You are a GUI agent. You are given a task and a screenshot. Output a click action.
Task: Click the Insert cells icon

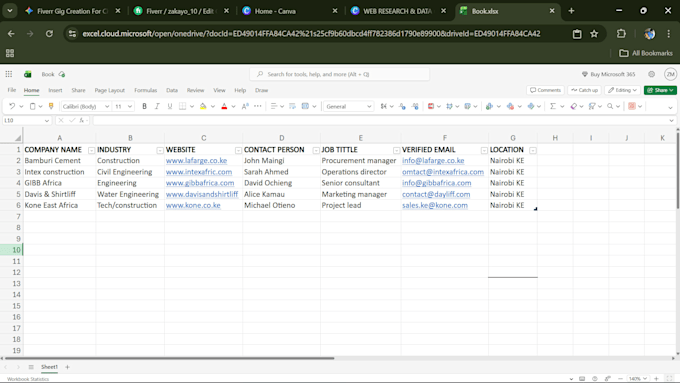pos(489,106)
